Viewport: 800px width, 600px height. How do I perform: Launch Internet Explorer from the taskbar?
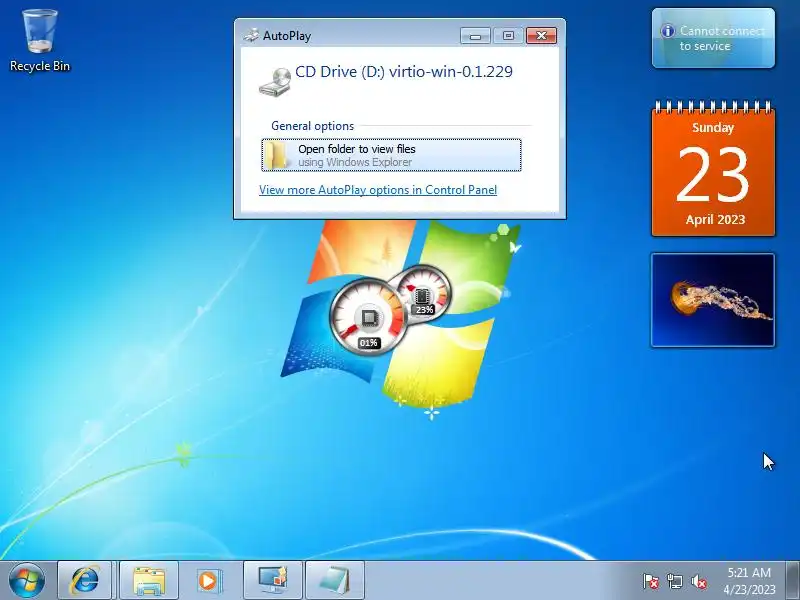85,580
